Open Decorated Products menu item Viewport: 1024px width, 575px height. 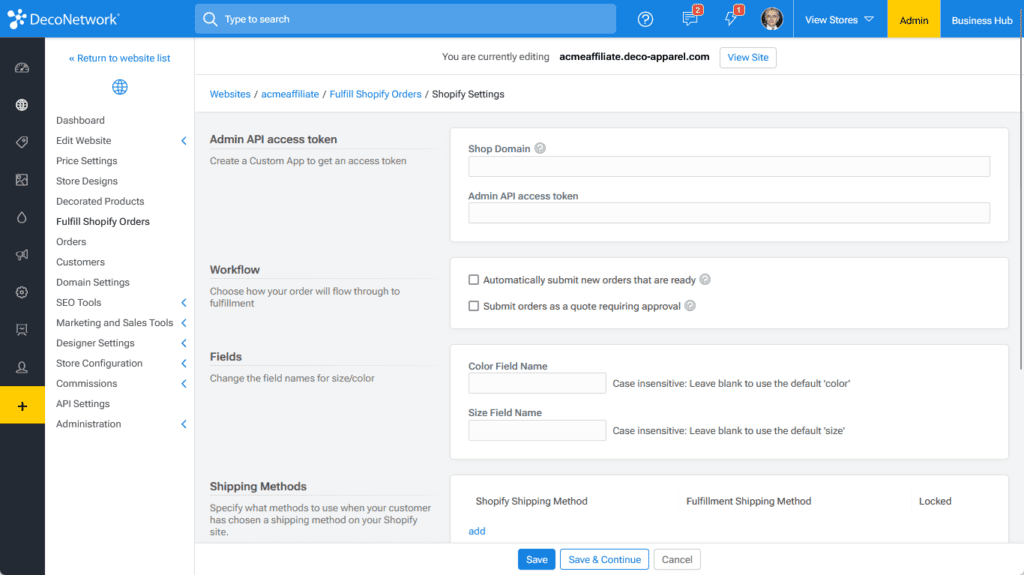(100, 201)
